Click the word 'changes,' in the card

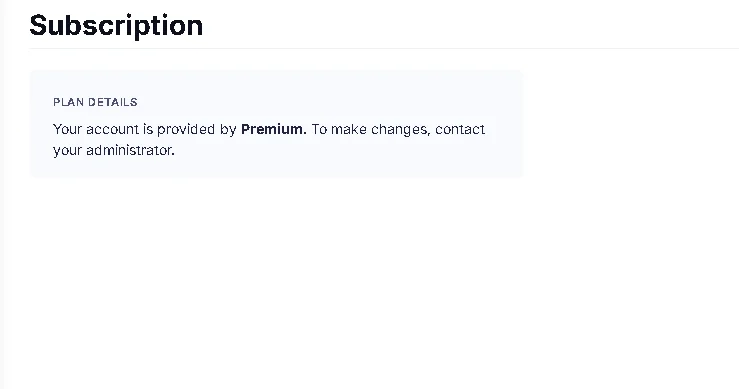[x=401, y=130]
